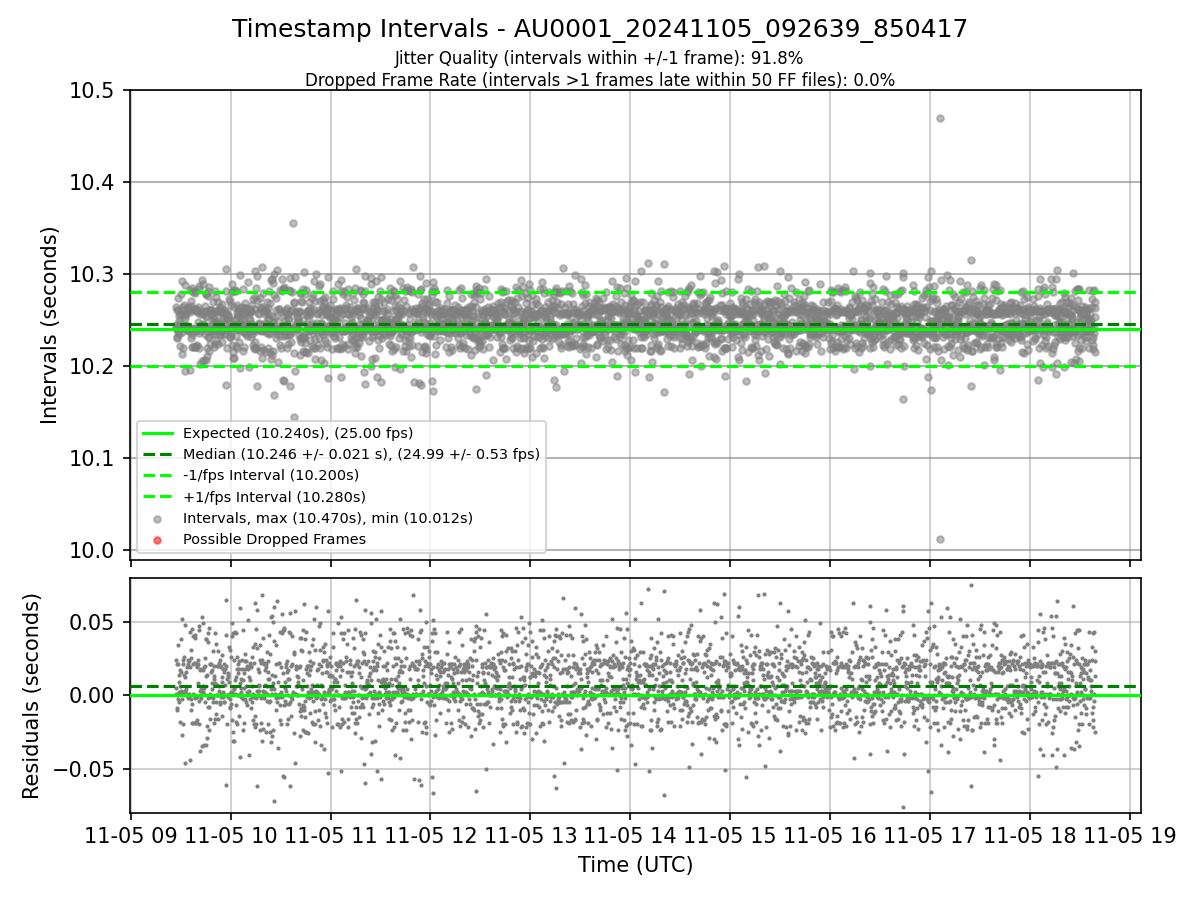Click the dark dashed line sample beside "Median"
The image size is (1200, 900).
tap(158, 454)
